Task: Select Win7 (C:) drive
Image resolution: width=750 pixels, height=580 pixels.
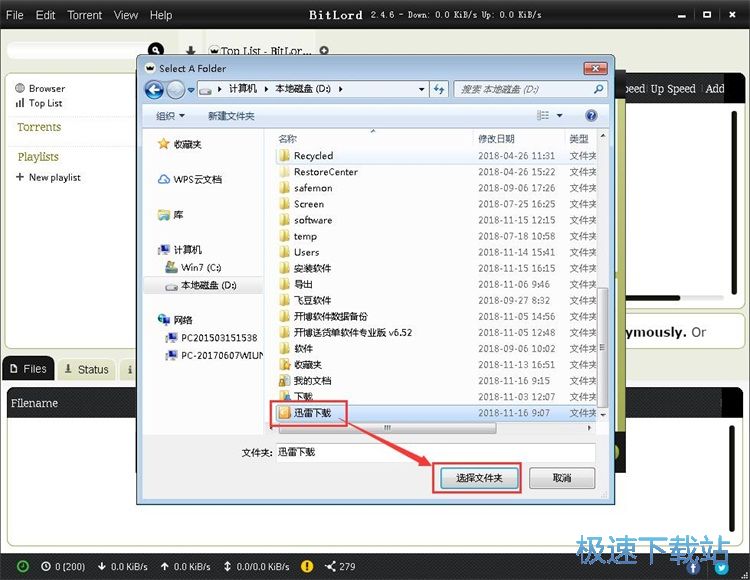Action: 193,267
